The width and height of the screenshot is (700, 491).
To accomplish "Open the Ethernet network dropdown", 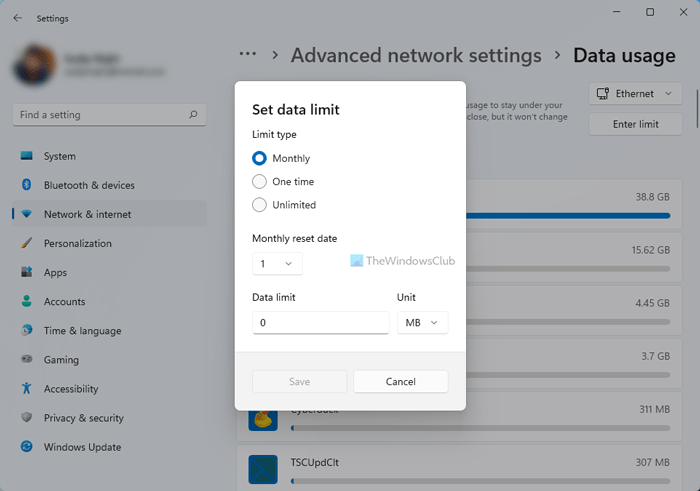I will coord(636,94).
